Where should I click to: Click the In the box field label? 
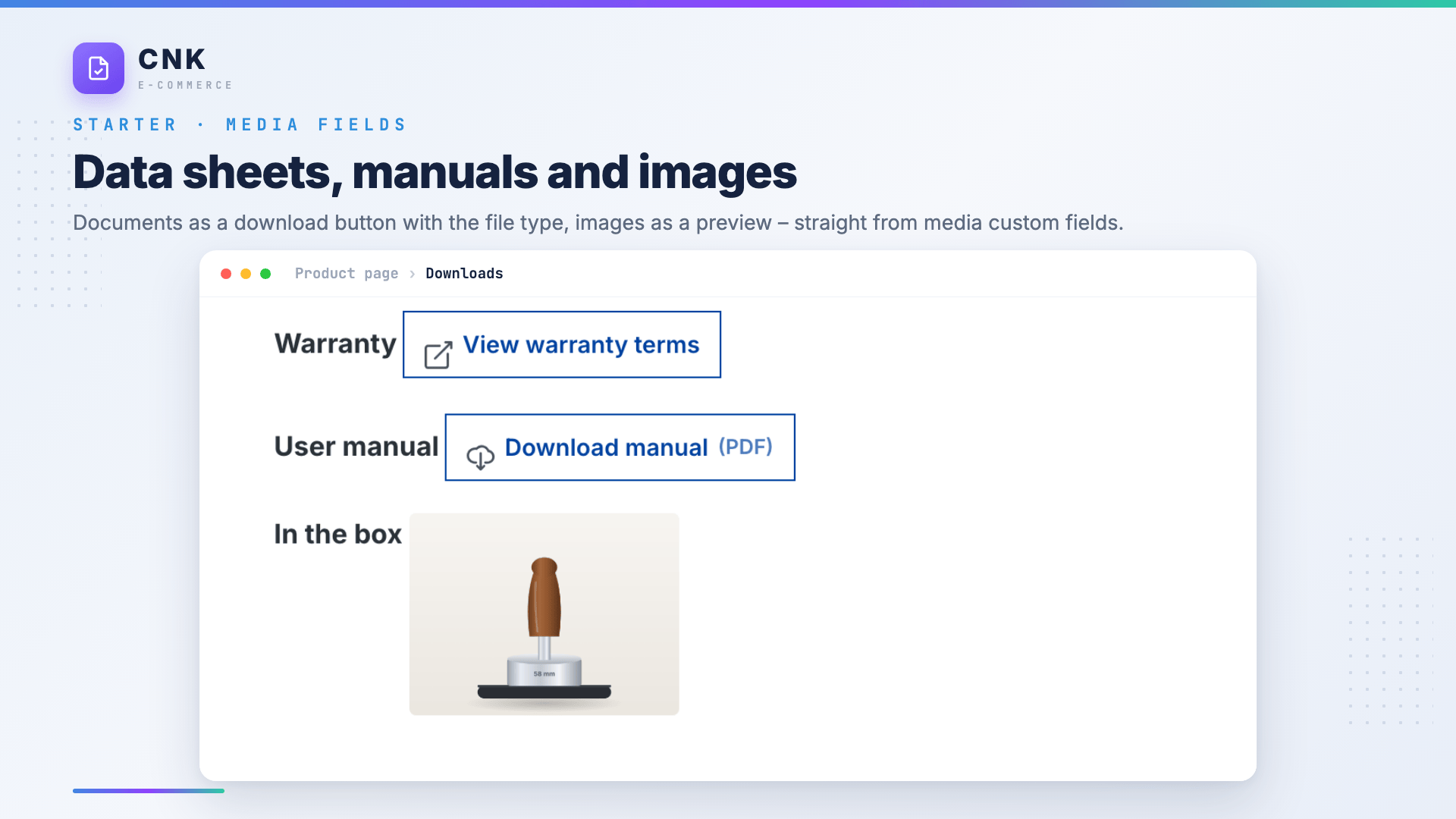(338, 534)
